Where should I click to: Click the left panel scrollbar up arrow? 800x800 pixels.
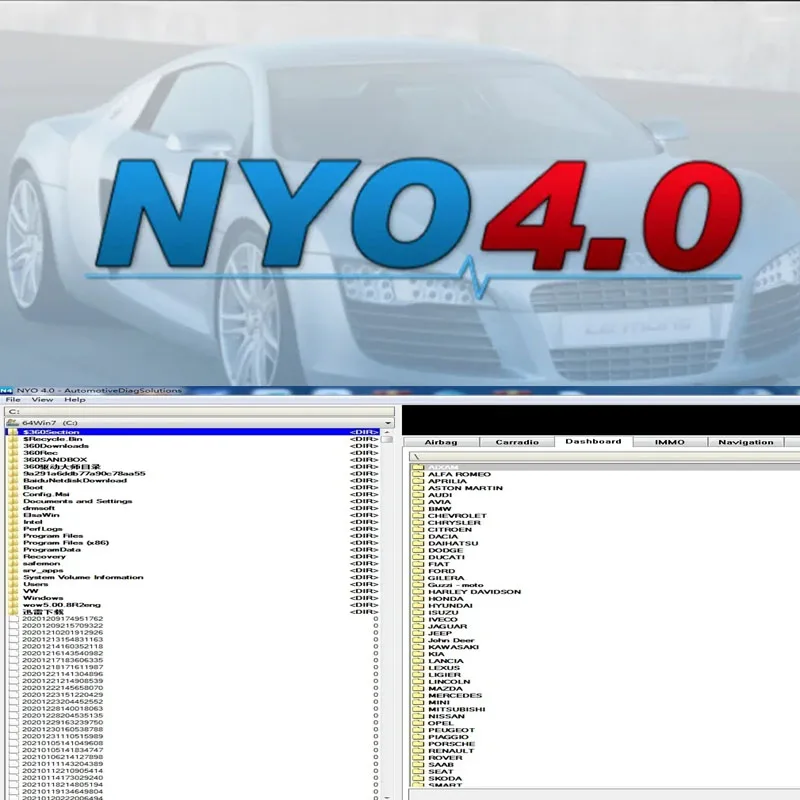click(387, 432)
